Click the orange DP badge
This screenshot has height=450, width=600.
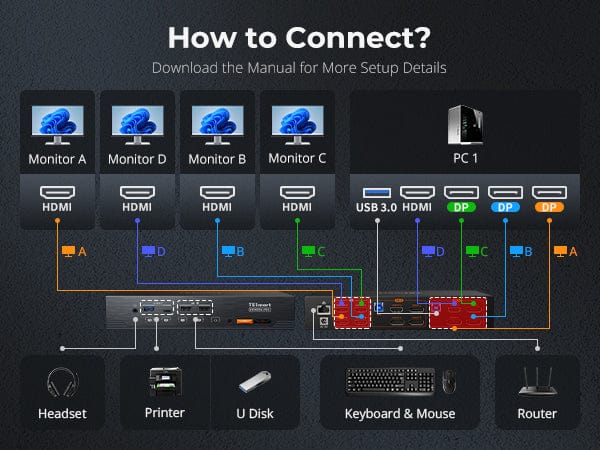(x=546, y=208)
